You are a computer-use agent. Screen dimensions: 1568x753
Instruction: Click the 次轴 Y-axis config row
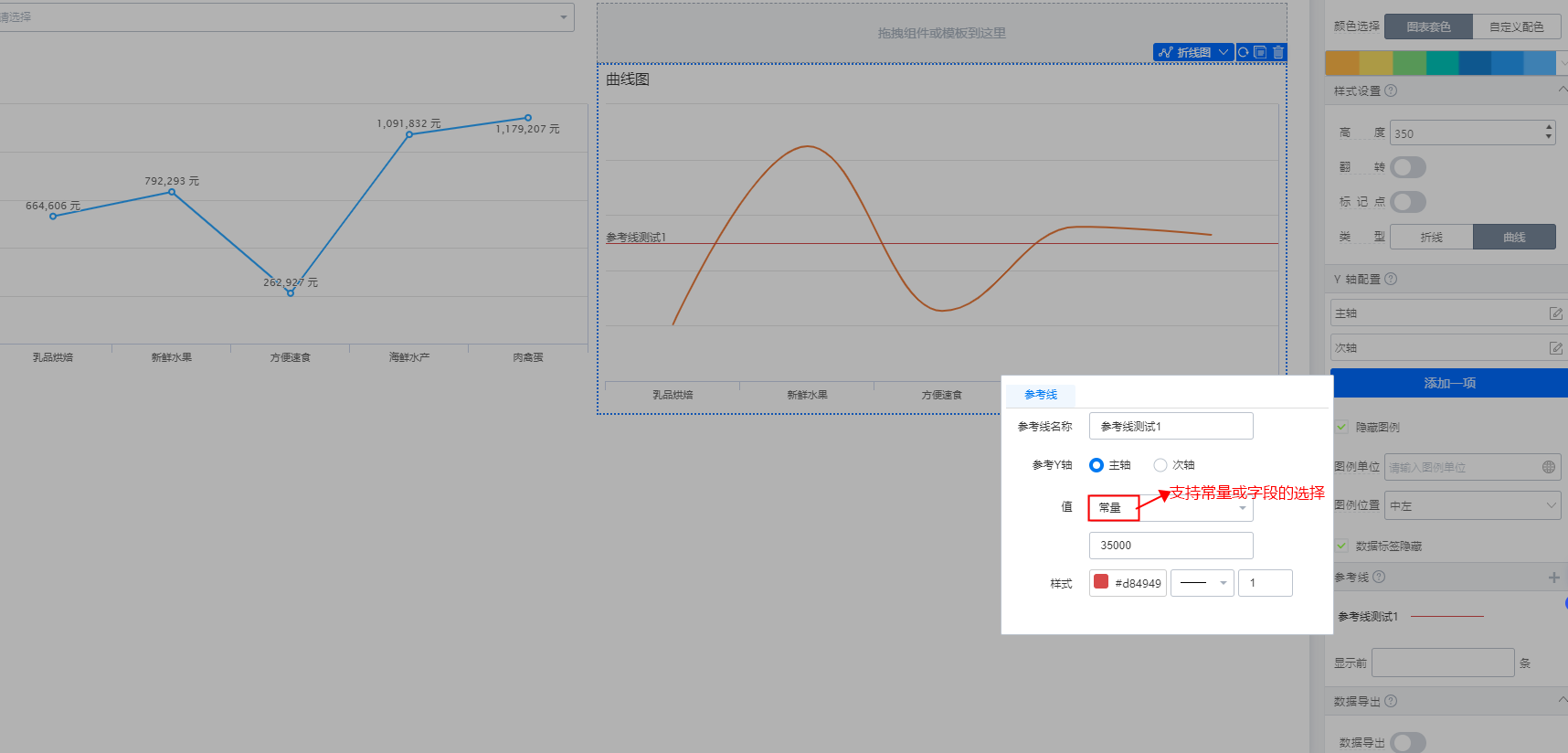[x=1449, y=347]
